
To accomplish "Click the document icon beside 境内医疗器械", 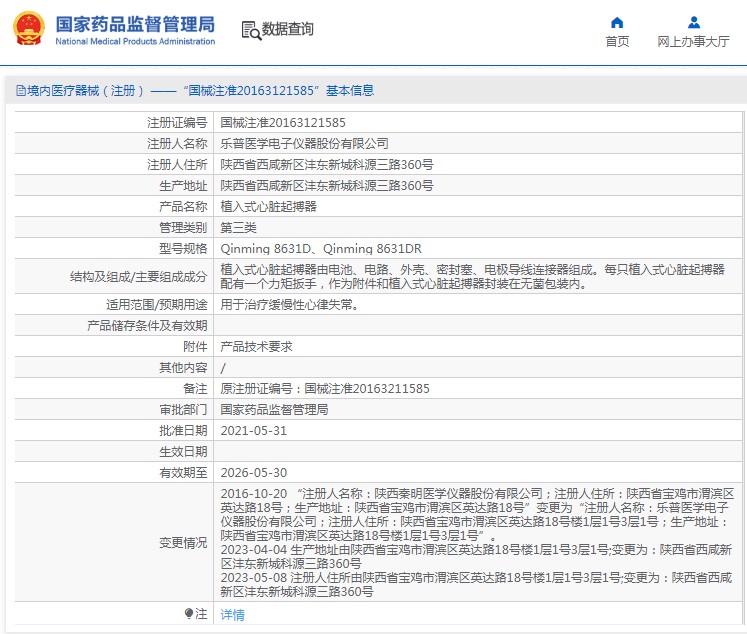I will (x=19, y=90).
